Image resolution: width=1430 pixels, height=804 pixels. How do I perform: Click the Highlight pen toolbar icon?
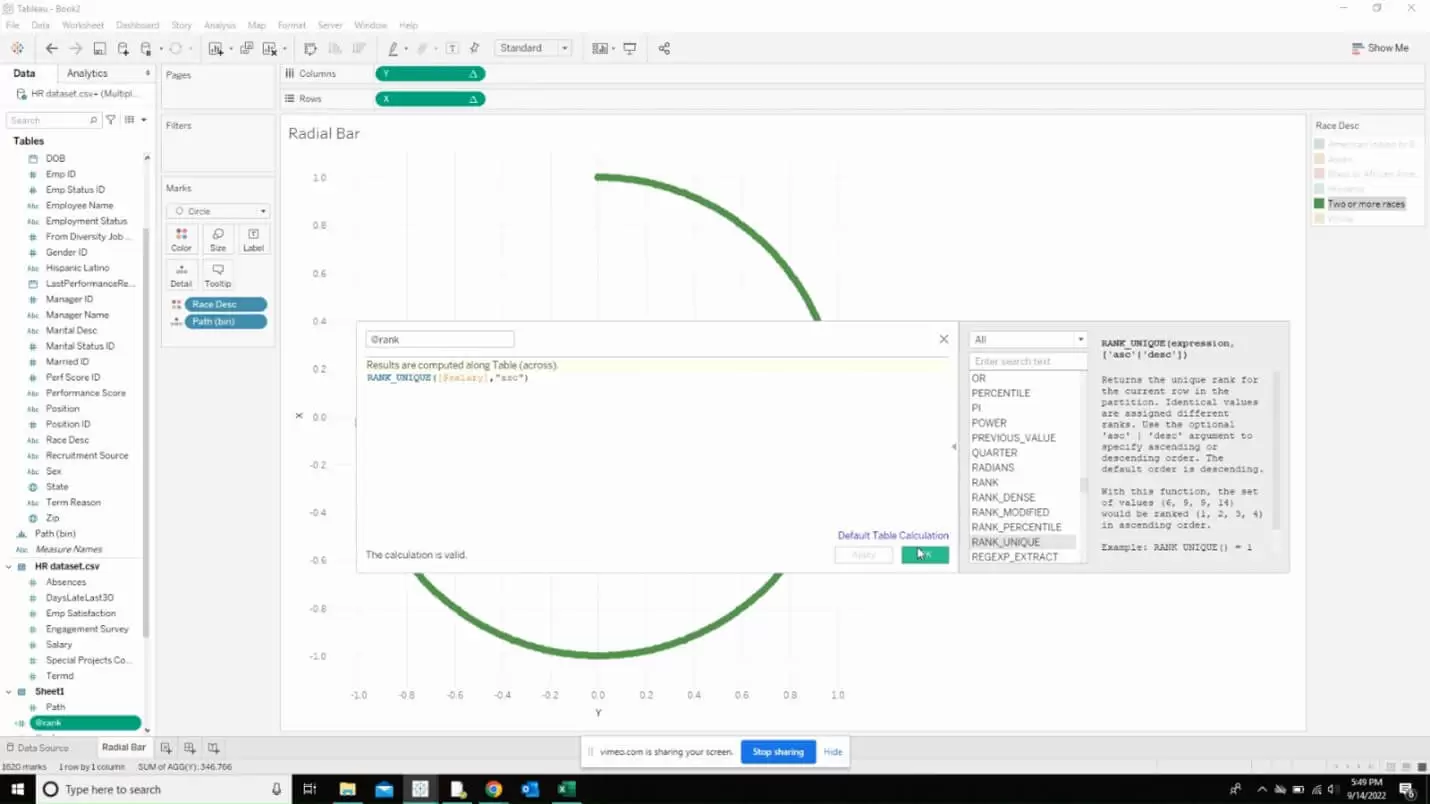(x=393, y=48)
